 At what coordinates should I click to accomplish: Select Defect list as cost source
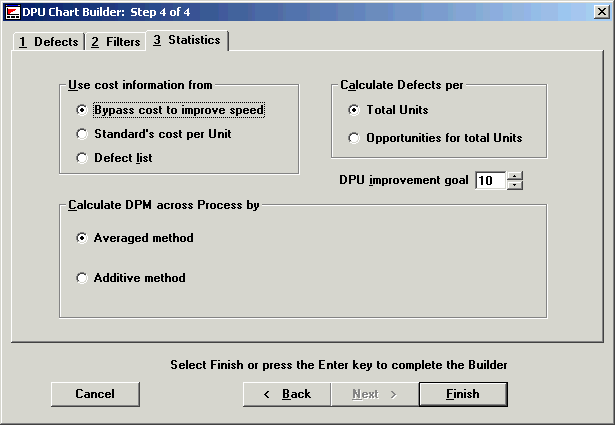click(x=82, y=158)
